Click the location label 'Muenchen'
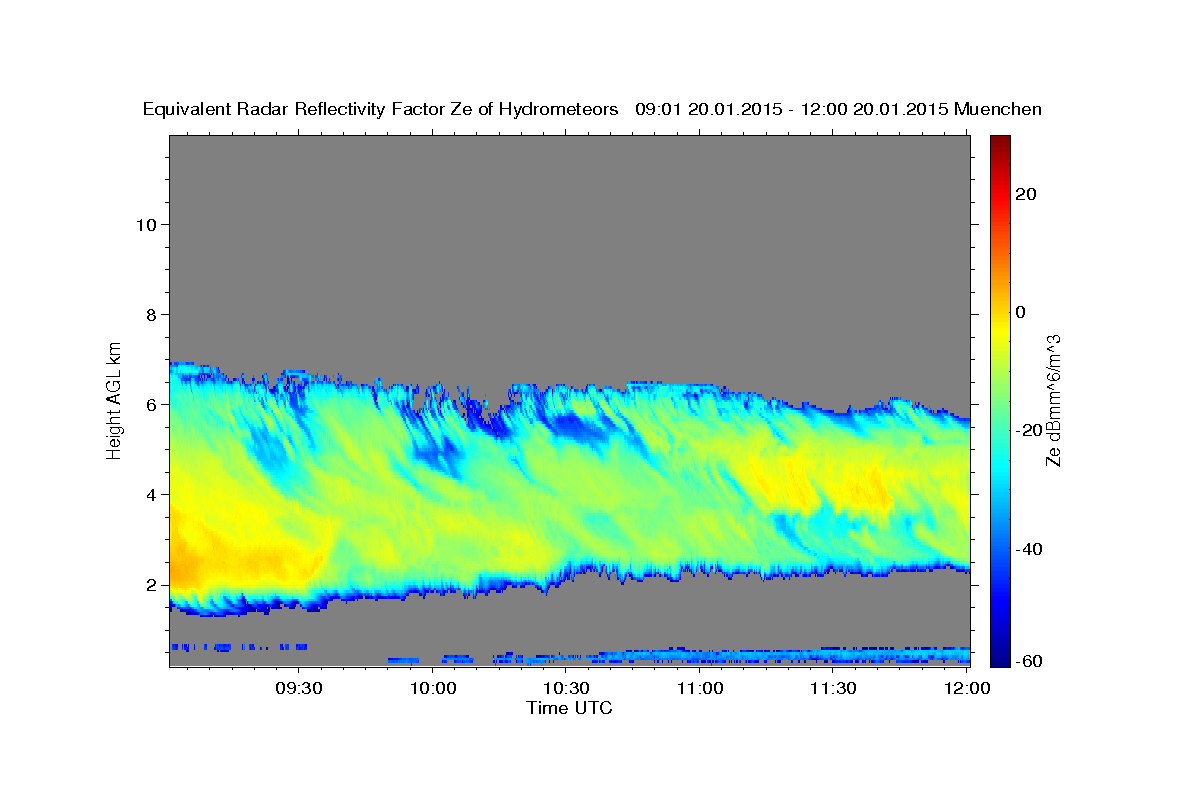 pos(998,109)
